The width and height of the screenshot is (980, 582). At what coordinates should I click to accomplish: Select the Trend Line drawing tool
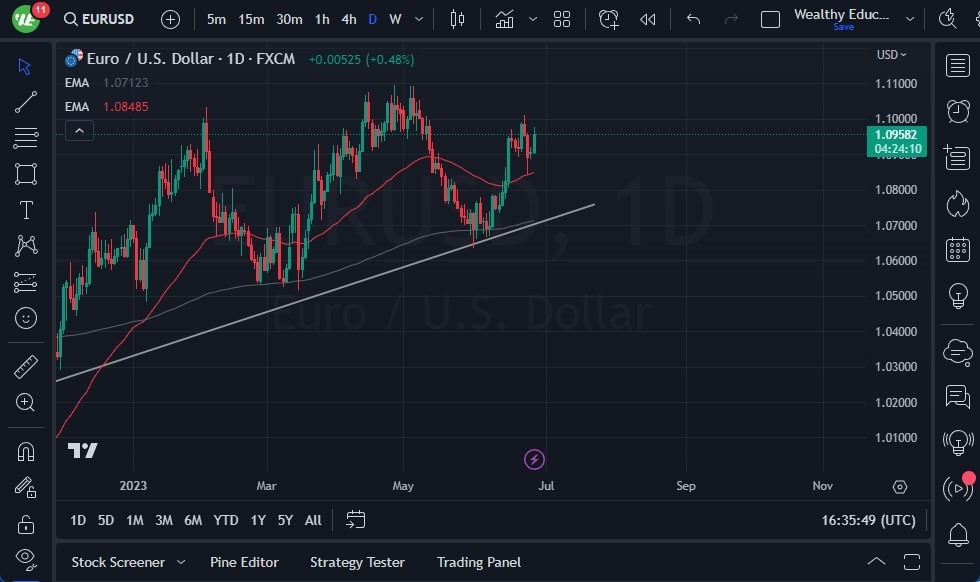[25, 102]
